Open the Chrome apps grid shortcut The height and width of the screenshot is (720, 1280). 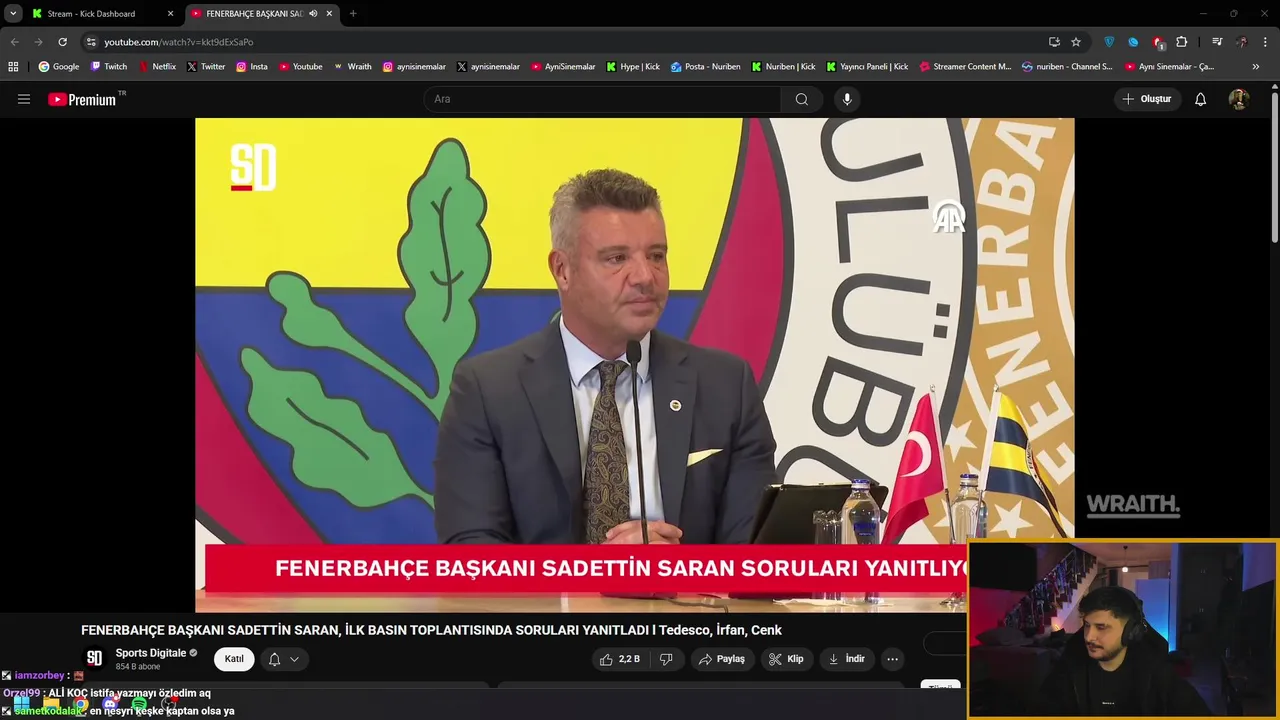click(x=13, y=67)
